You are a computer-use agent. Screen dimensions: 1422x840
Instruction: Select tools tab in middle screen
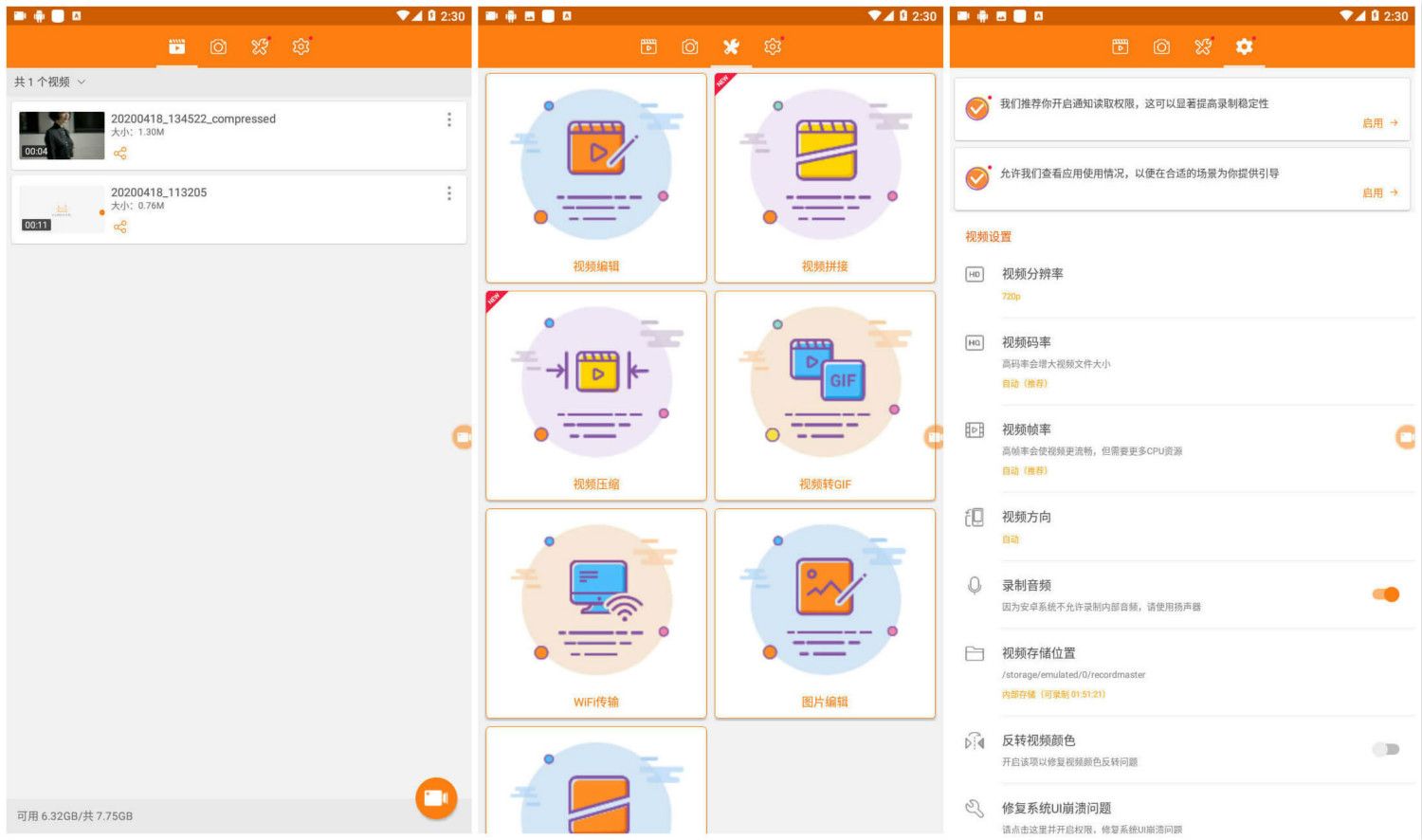[x=731, y=46]
